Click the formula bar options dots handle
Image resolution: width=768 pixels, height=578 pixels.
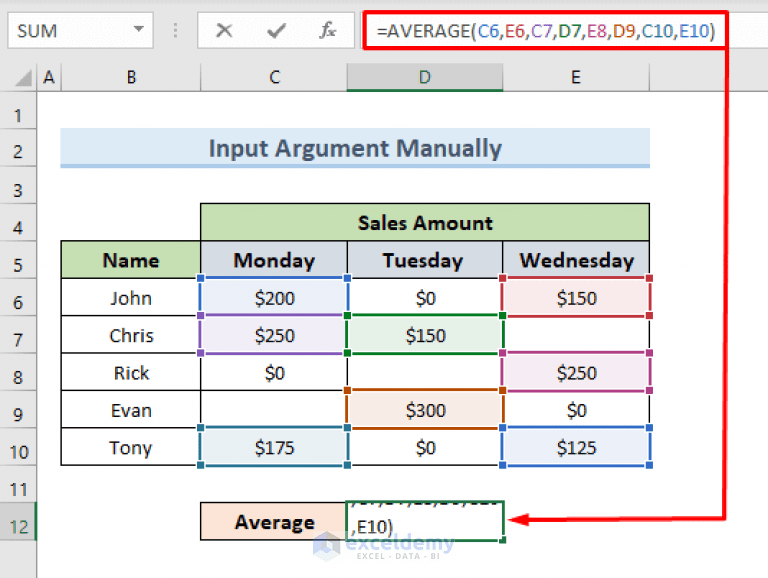175,31
